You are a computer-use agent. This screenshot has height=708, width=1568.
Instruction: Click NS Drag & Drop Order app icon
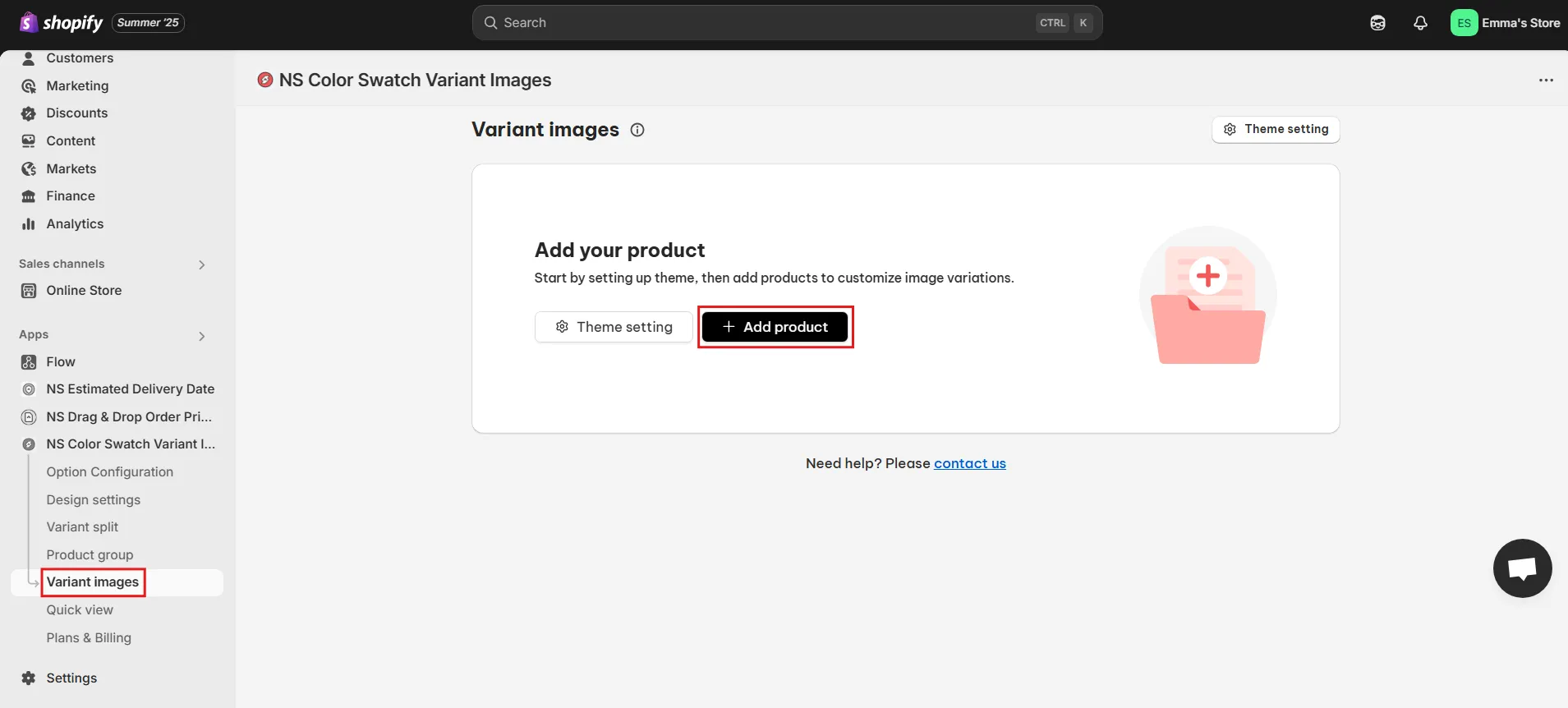click(29, 417)
